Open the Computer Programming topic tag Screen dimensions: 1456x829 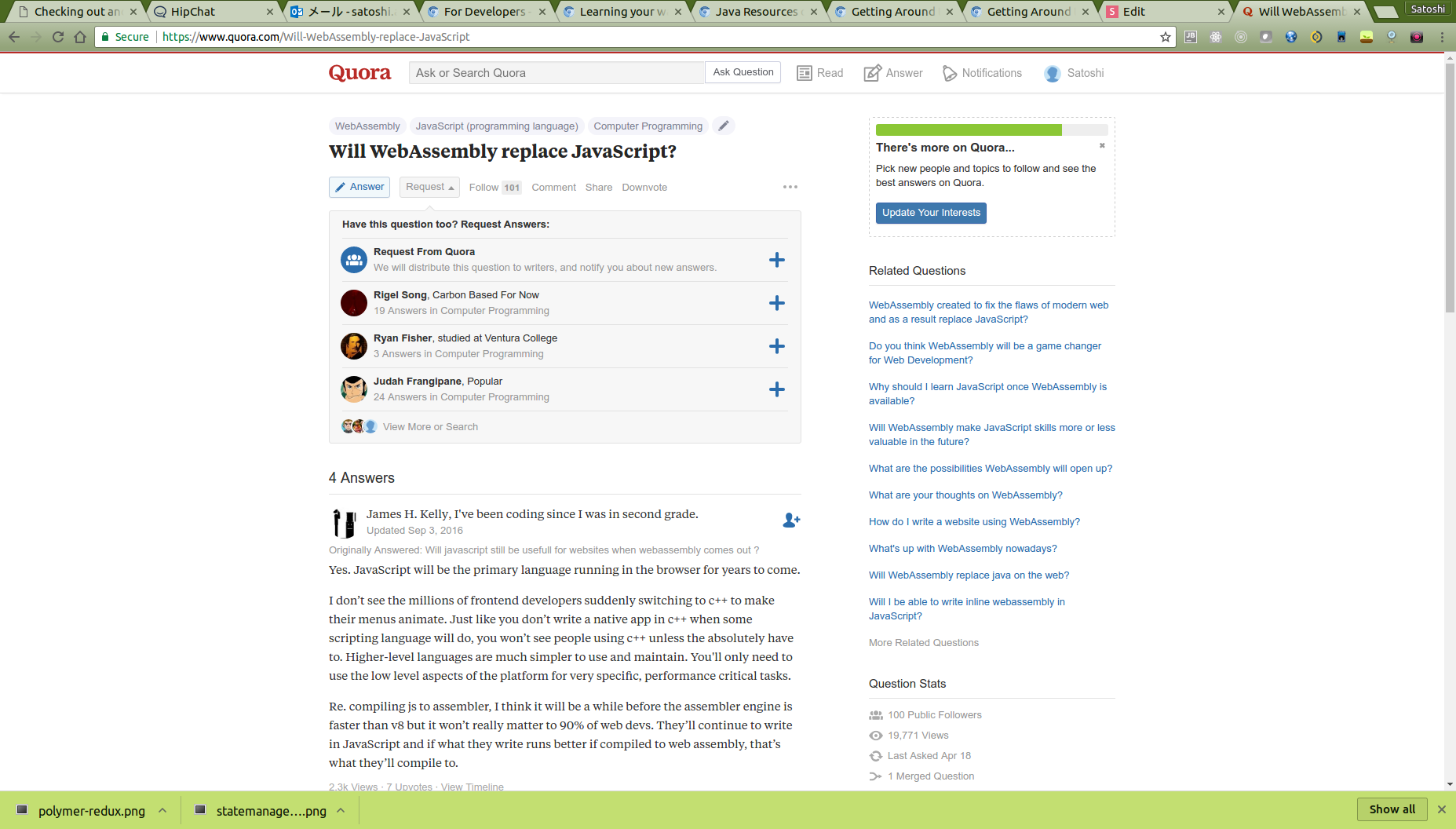[648, 126]
